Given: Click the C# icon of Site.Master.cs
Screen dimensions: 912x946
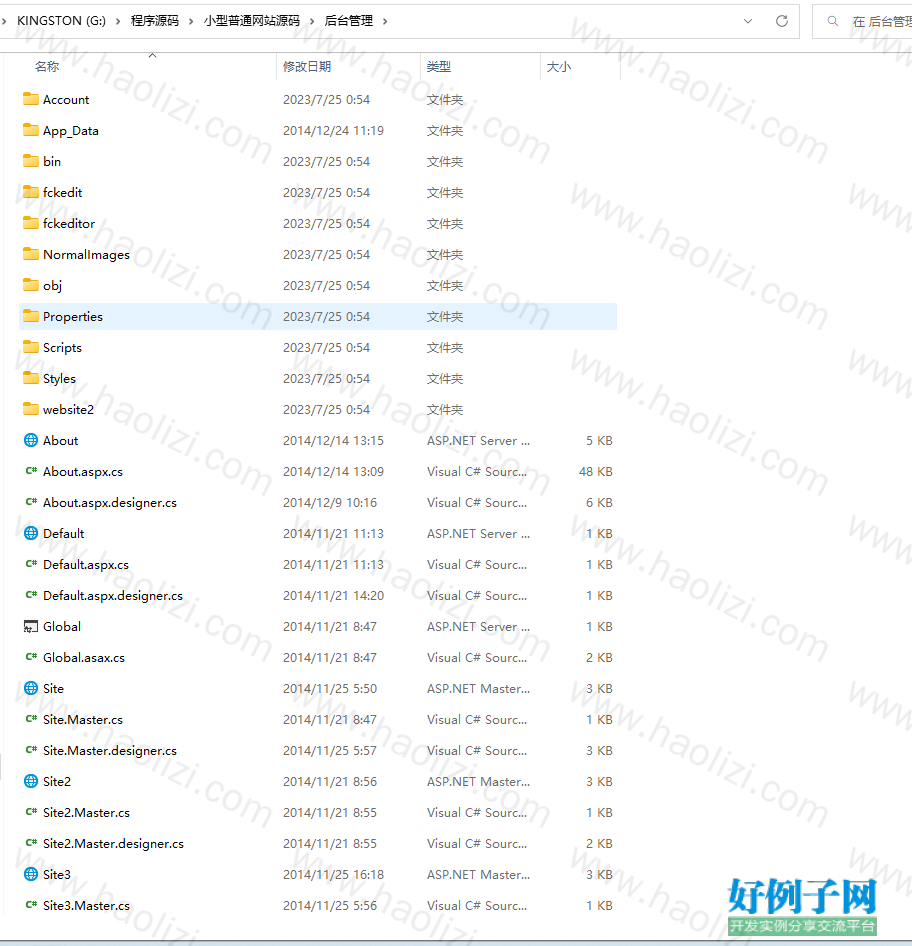Looking at the screenshot, I should point(31,719).
